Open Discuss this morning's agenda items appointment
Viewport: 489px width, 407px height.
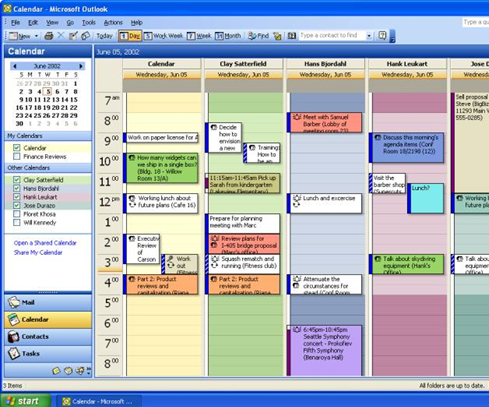(407, 148)
